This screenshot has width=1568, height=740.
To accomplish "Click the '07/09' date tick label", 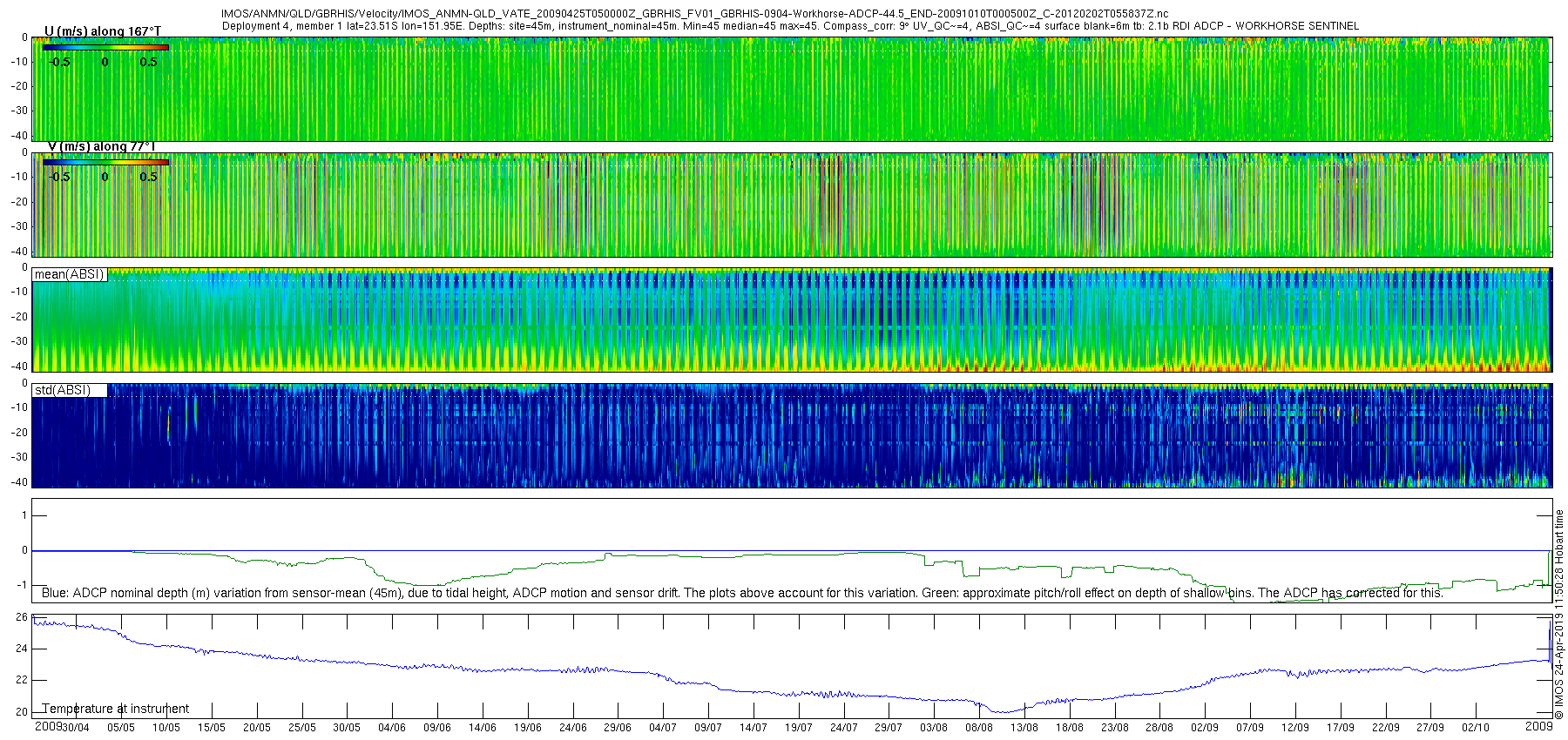I will (x=1250, y=728).
